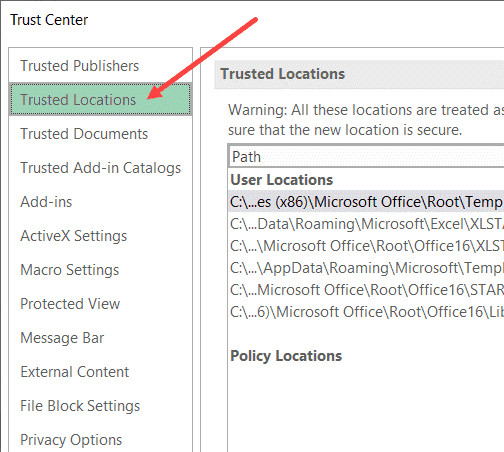Open ActiveX Settings page
This screenshot has height=452, width=504.
click(100, 236)
